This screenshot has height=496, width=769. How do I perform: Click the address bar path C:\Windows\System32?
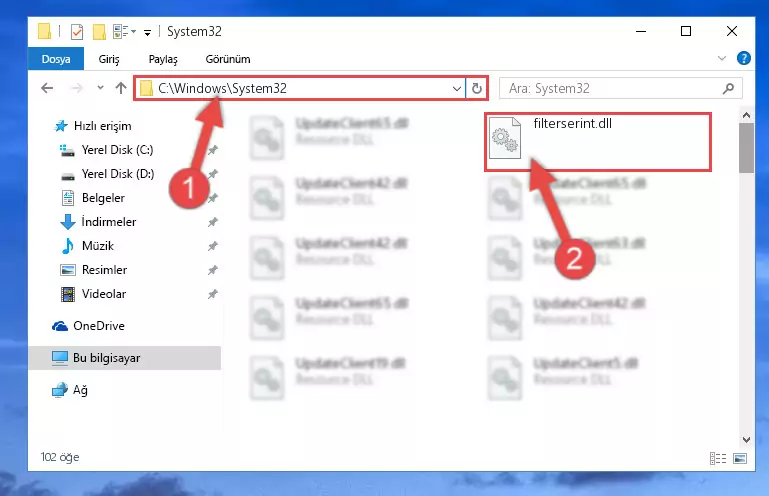pos(222,88)
